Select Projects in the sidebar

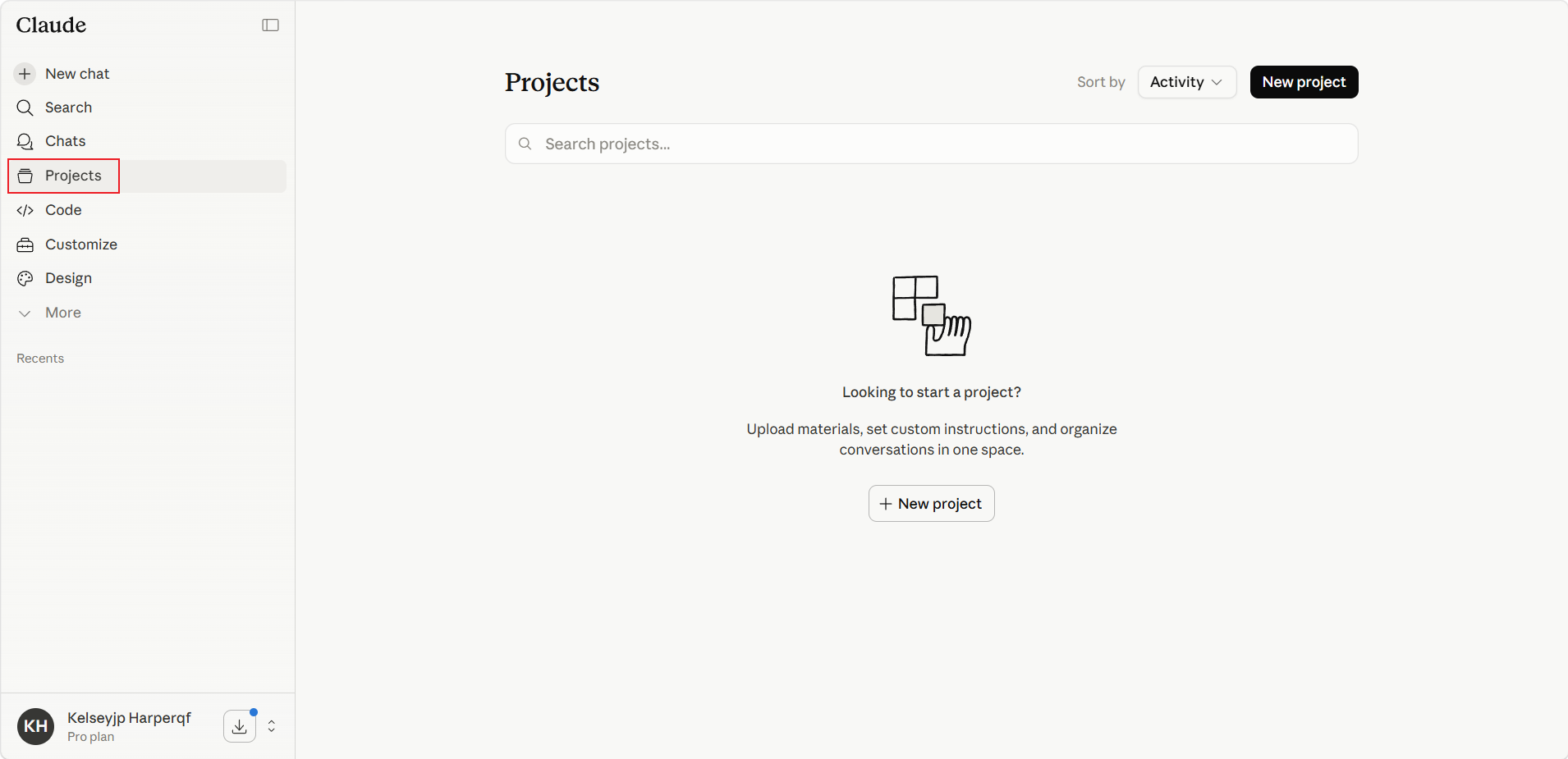148,176
